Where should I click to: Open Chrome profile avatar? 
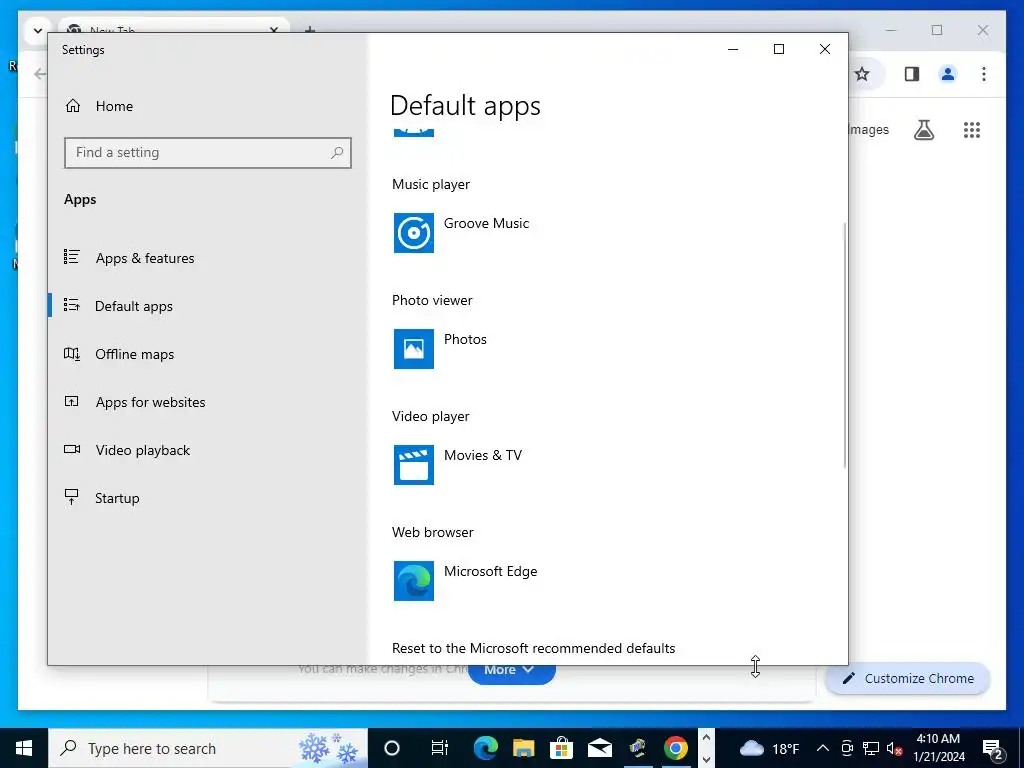pyautogui.click(x=948, y=74)
